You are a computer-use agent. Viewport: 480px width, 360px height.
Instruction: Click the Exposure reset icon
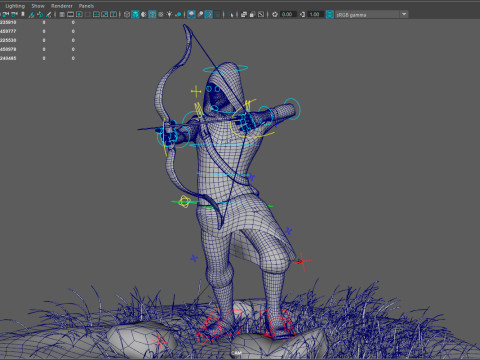tap(275, 14)
